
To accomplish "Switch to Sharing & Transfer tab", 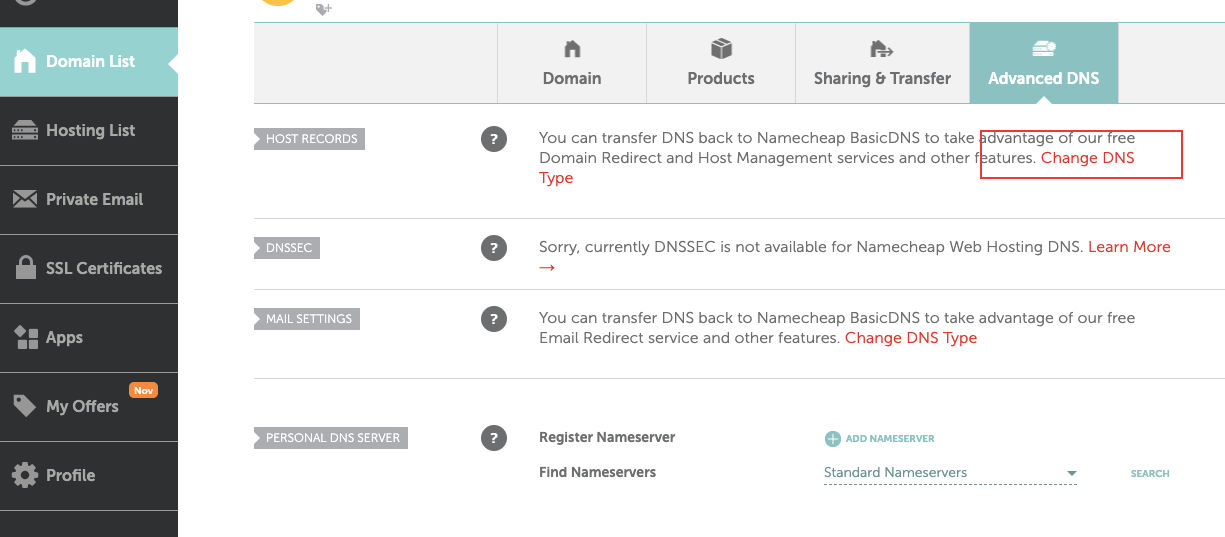I will click(882, 63).
